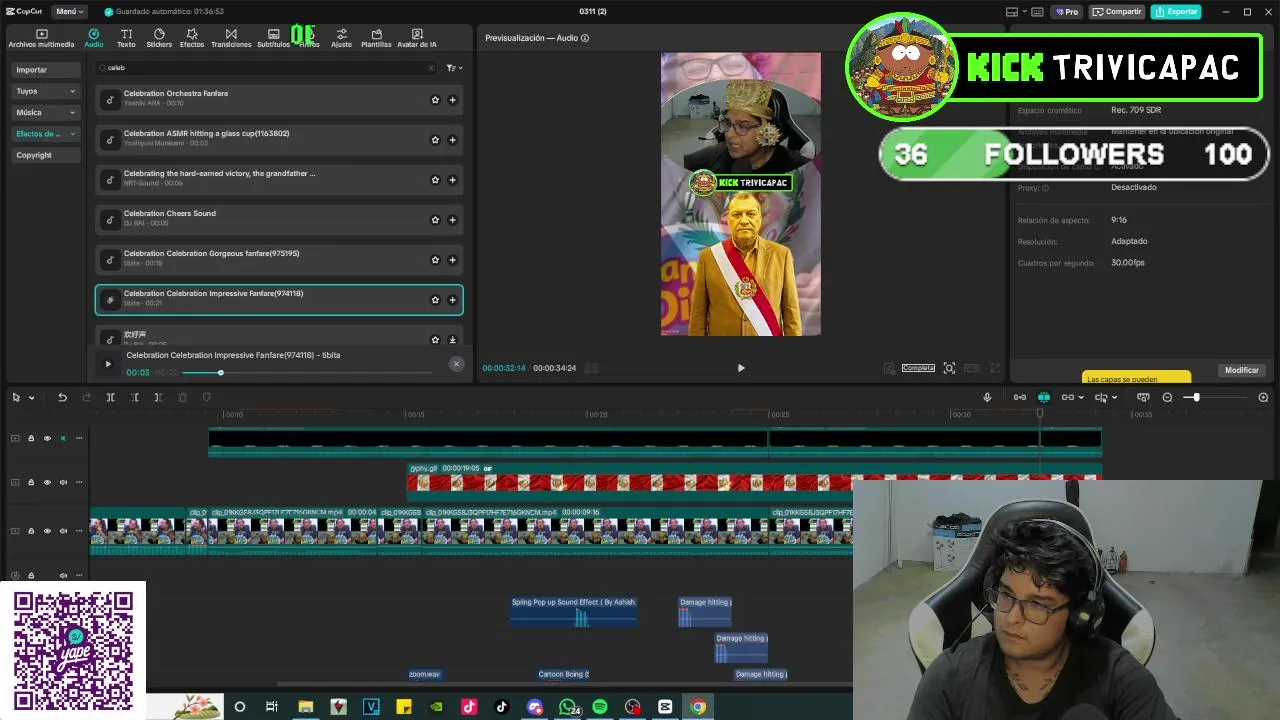Open more options for top overlay track

click(79, 438)
